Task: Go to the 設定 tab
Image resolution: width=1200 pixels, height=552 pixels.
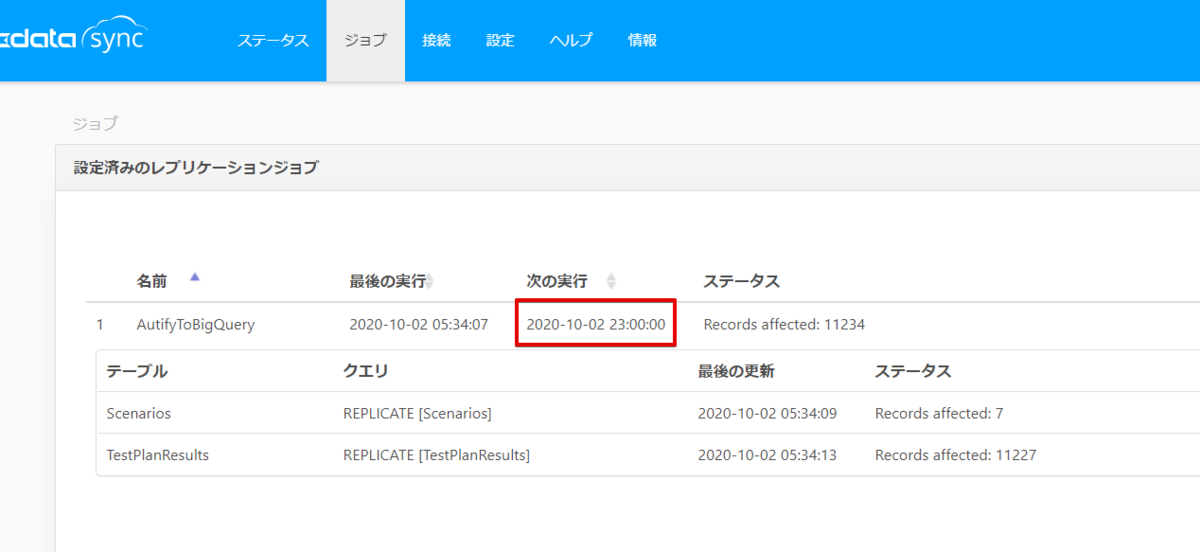Action: pos(500,41)
